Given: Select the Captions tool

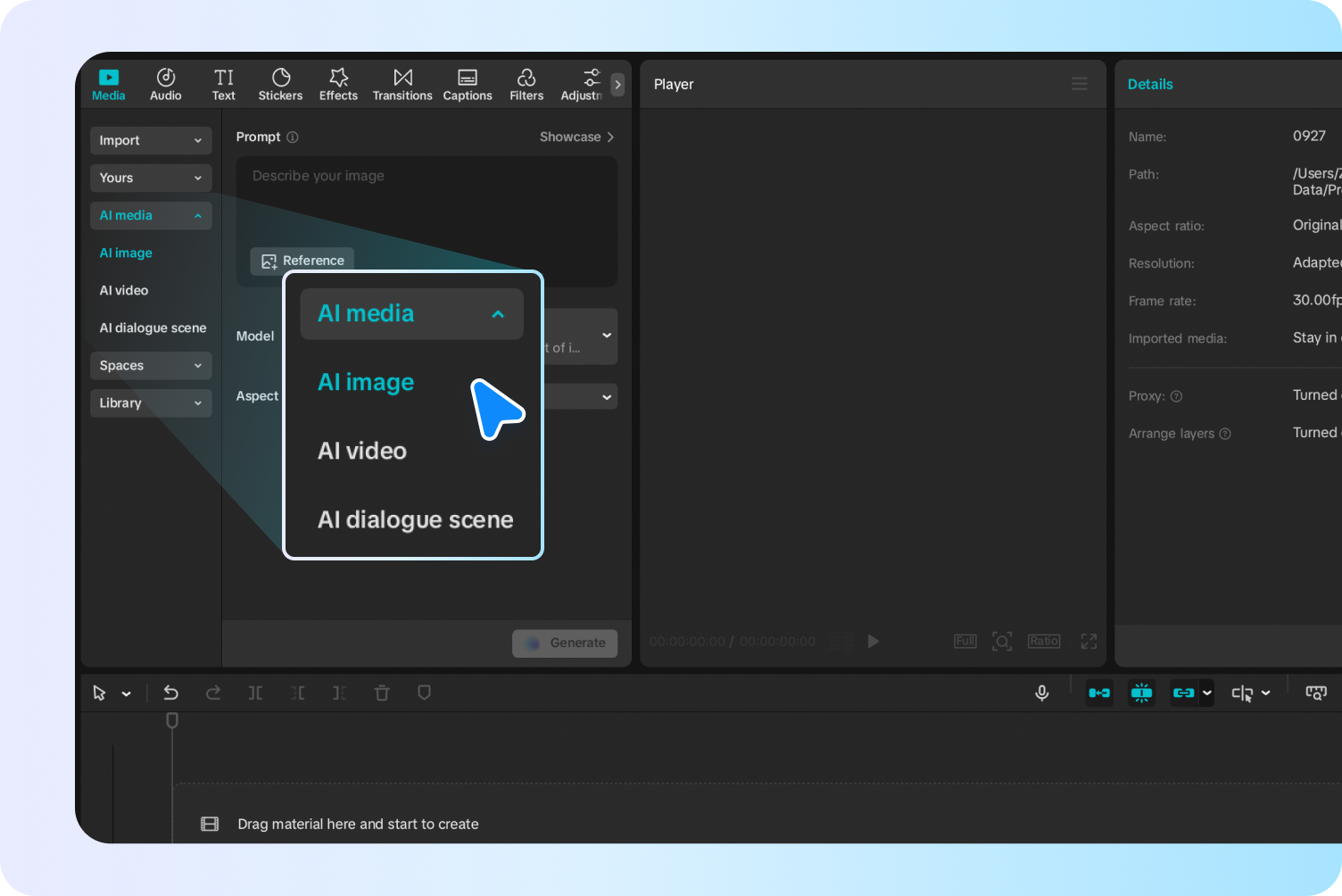Looking at the screenshot, I should (x=467, y=84).
